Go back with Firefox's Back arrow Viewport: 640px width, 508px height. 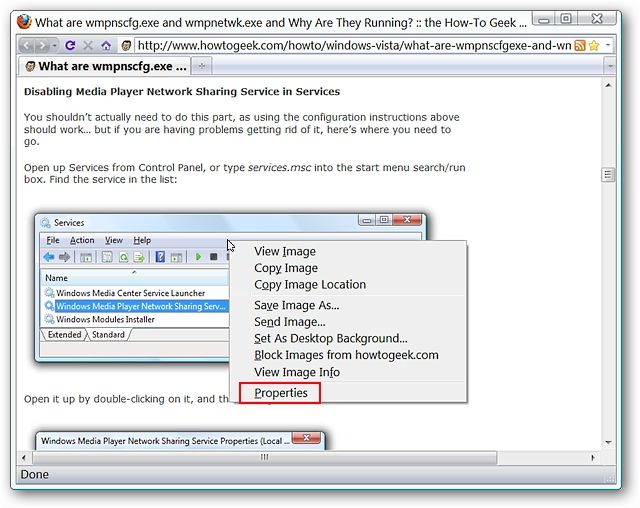click(27, 45)
